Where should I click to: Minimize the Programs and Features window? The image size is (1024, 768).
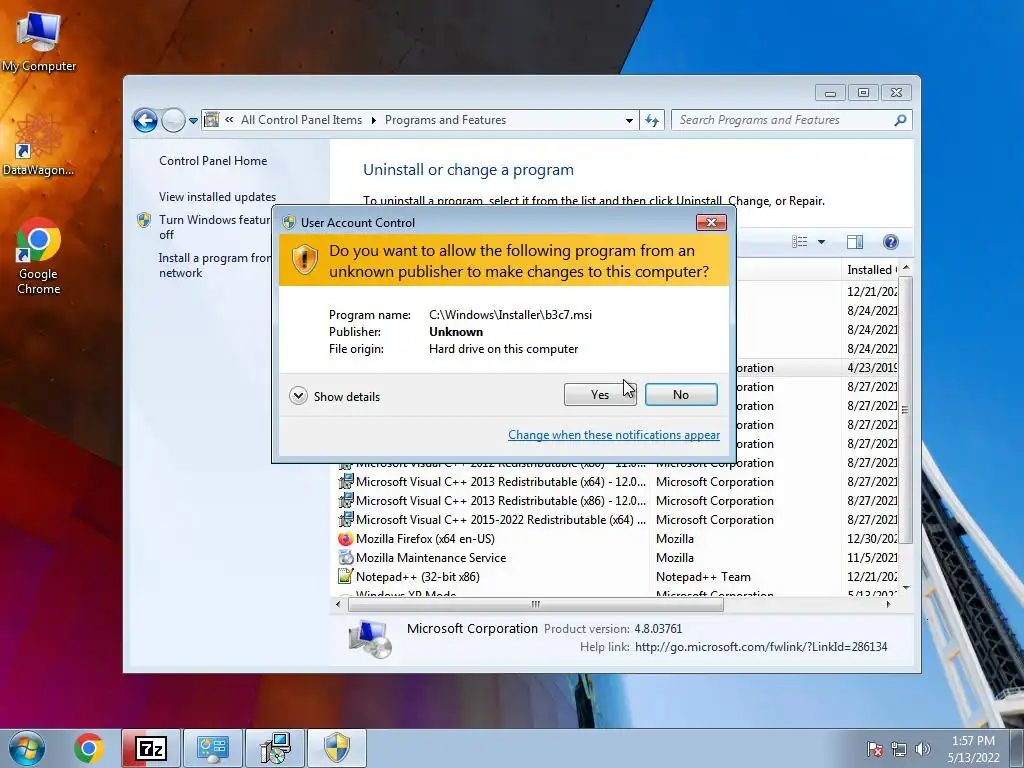[830, 93]
